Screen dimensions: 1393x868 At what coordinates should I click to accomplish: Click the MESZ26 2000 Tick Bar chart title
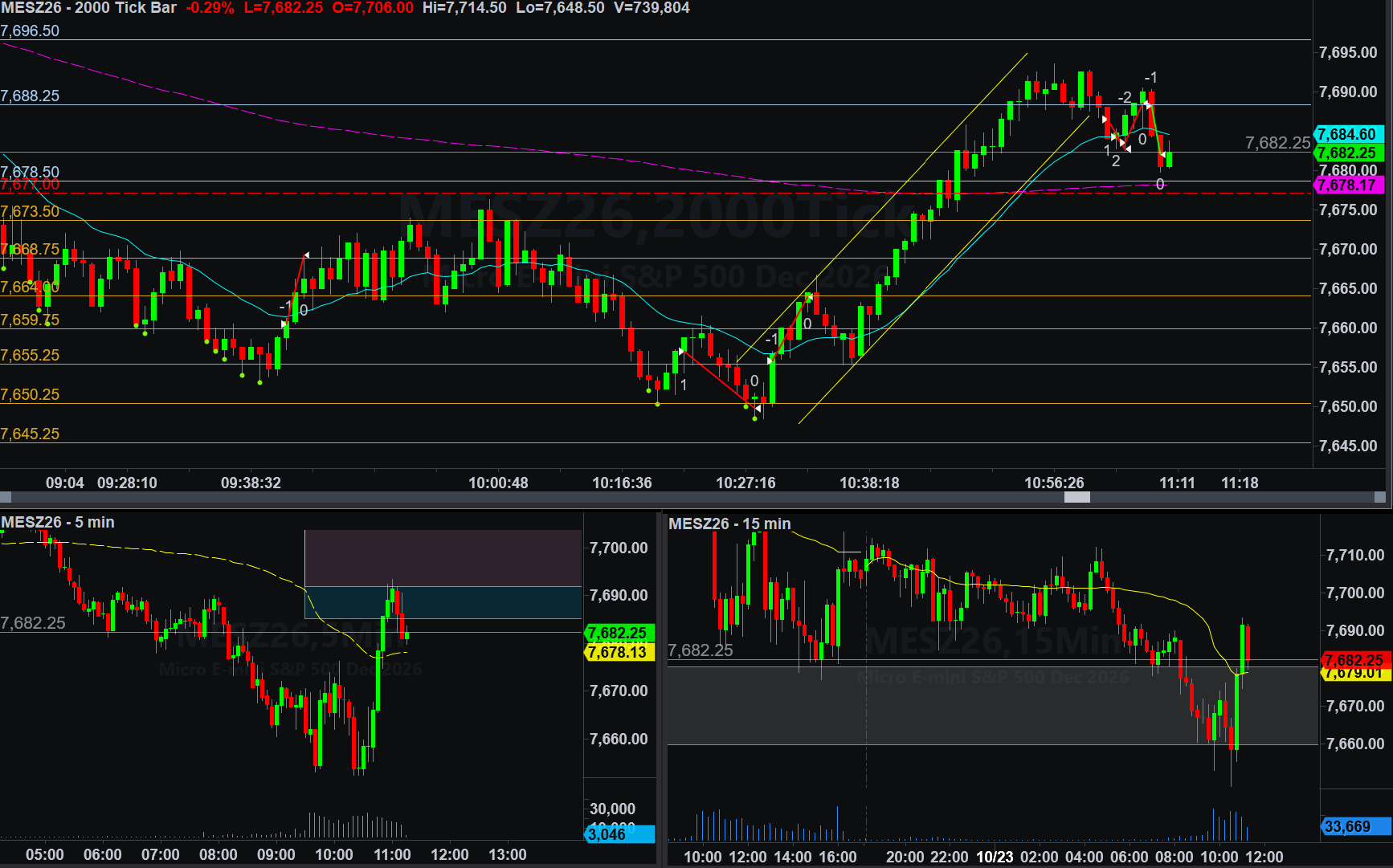click(88, 8)
